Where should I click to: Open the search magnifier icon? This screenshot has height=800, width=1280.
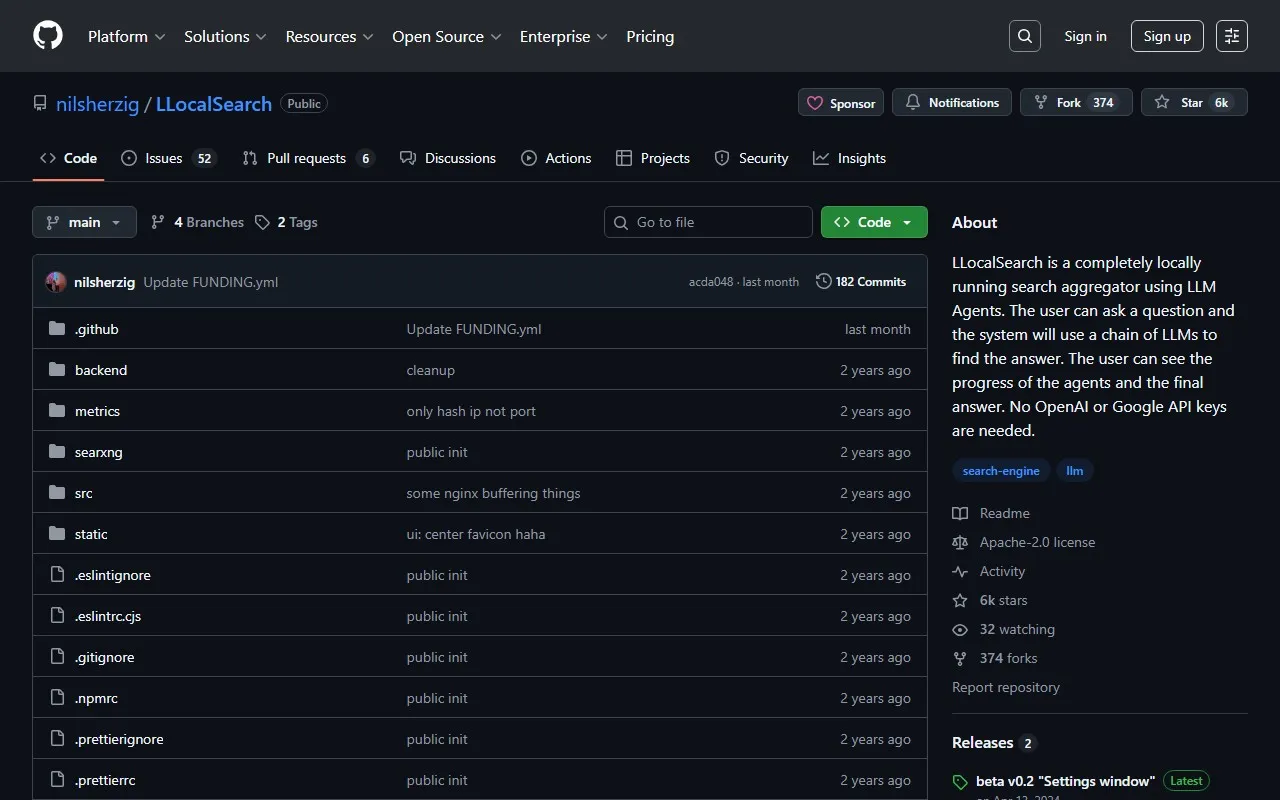[x=1024, y=35]
